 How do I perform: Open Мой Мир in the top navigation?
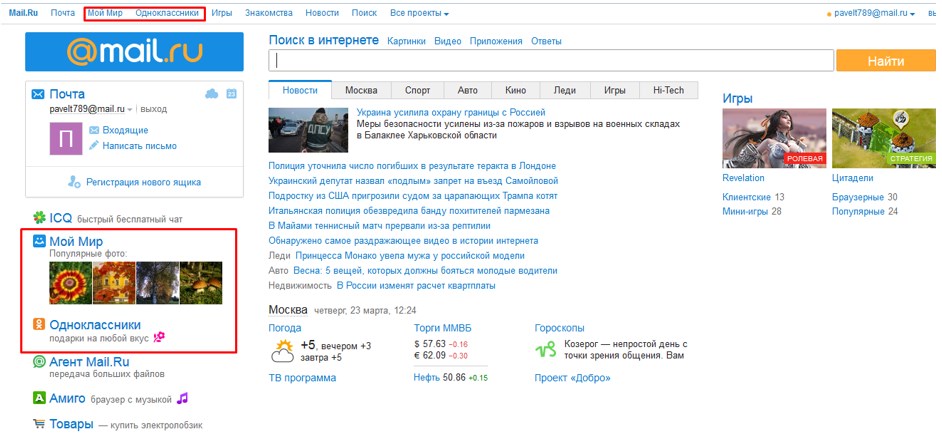click(x=105, y=13)
